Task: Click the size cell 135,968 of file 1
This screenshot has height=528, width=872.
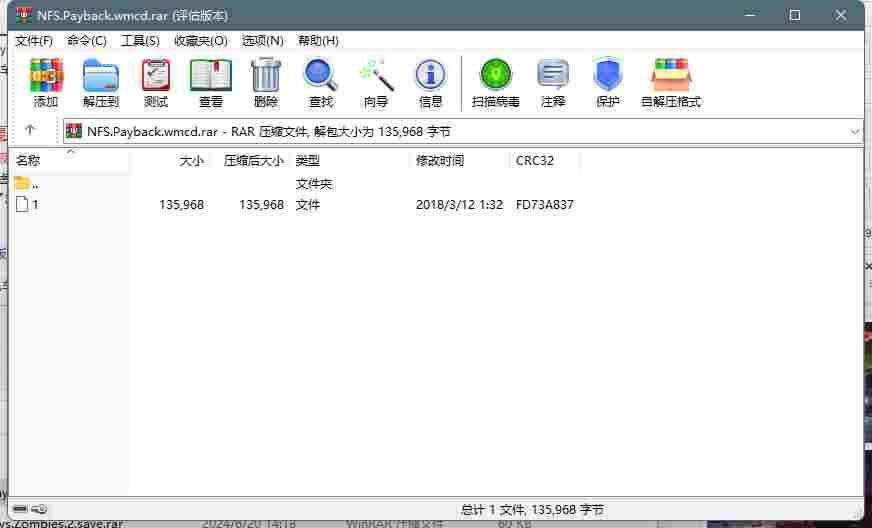Action: 181,205
